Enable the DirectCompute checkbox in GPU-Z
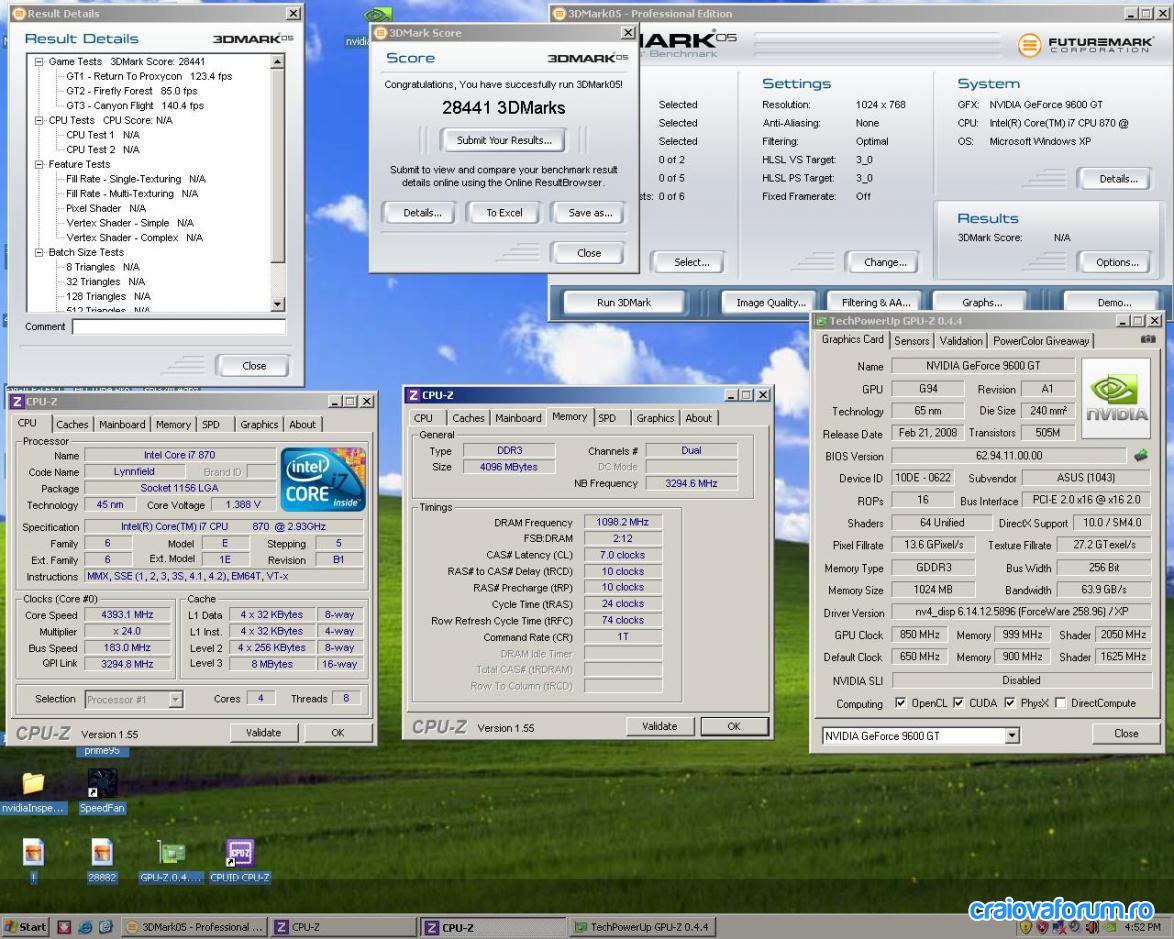Screen dimensions: 1174x939 click(x=1060, y=703)
